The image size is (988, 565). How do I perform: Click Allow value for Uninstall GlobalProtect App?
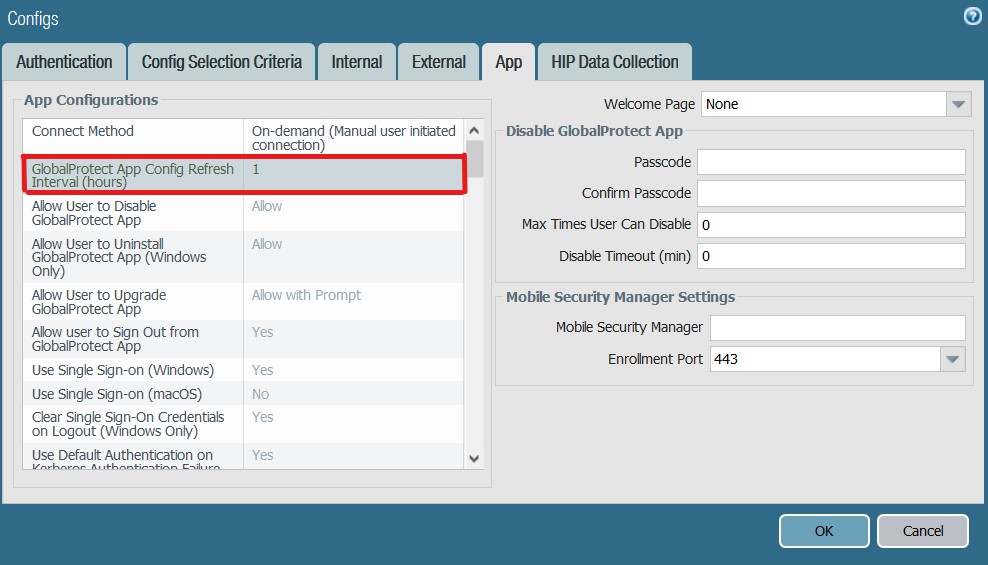tap(267, 244)
